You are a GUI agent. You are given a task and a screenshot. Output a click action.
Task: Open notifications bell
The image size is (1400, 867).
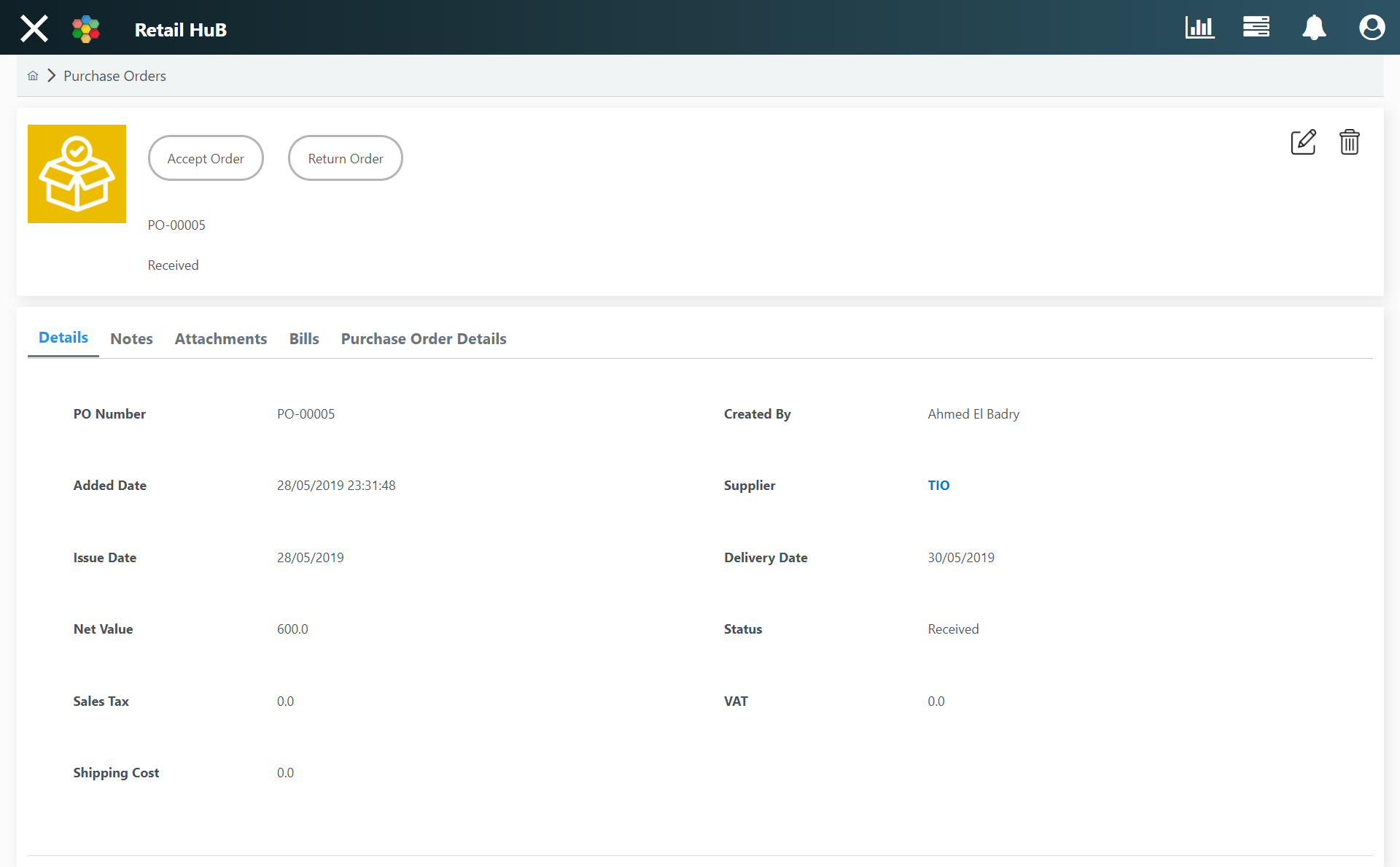pos(1314,28)
